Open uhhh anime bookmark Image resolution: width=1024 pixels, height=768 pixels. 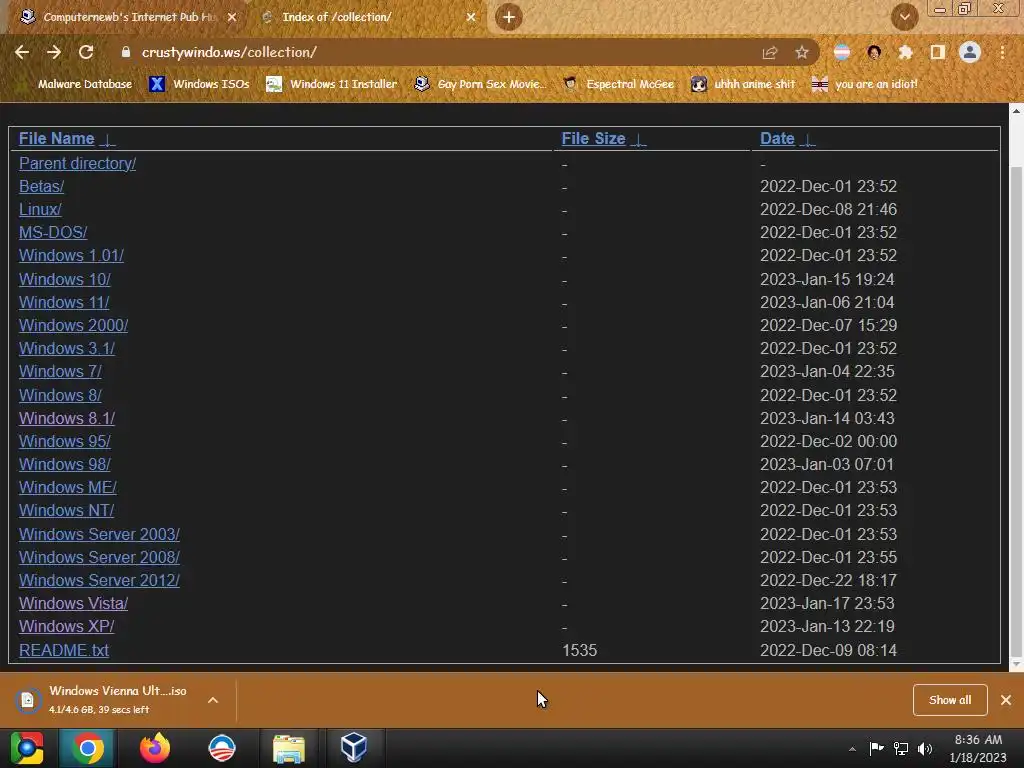(744, 84)
